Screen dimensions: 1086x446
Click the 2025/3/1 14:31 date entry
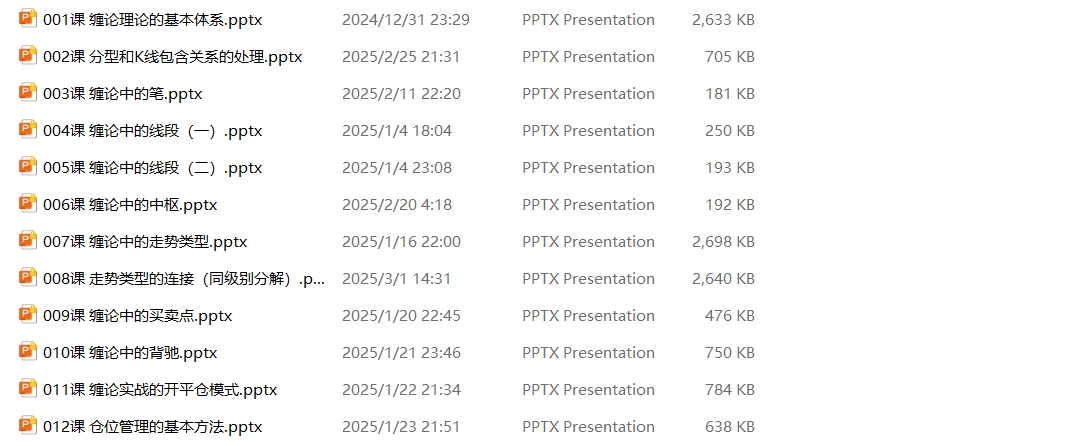click(396, 279)
